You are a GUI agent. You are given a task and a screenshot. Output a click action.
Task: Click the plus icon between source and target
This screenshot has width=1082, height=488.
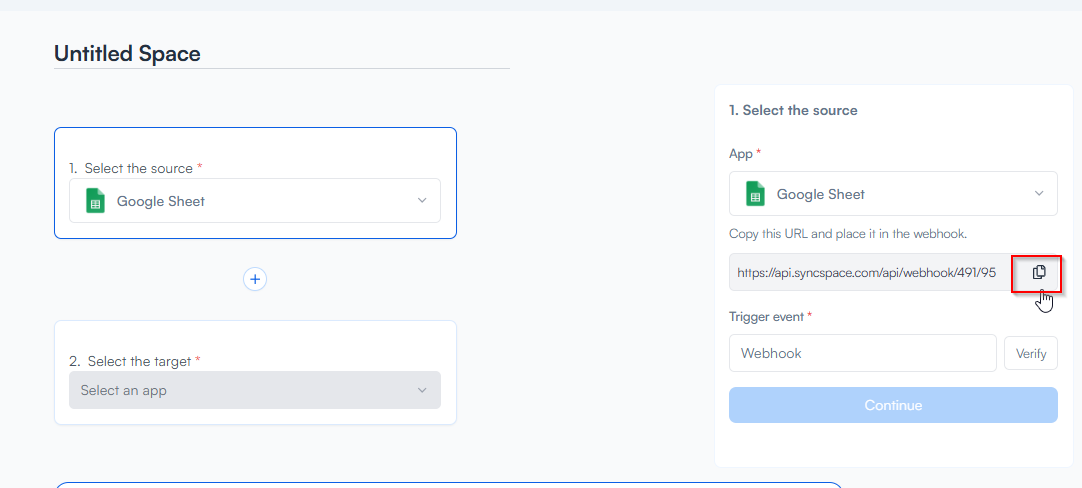coord(255,280)
